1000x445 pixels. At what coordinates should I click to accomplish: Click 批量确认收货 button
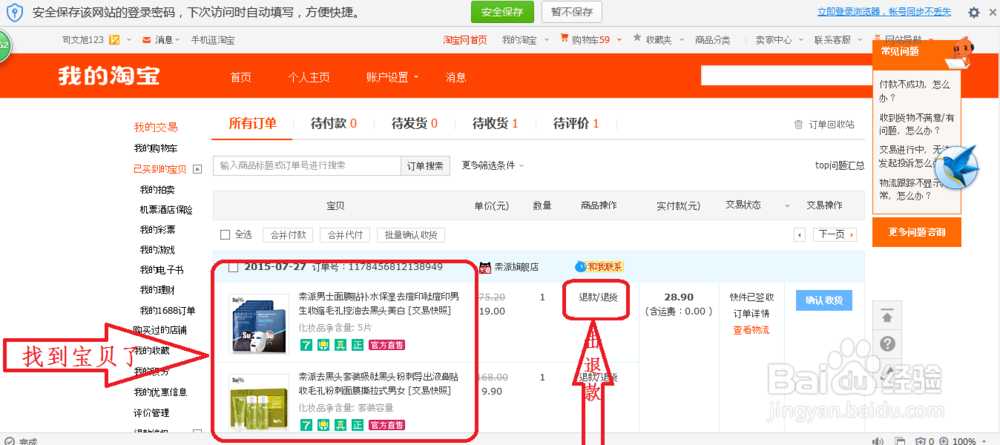[x=411, y=235]
